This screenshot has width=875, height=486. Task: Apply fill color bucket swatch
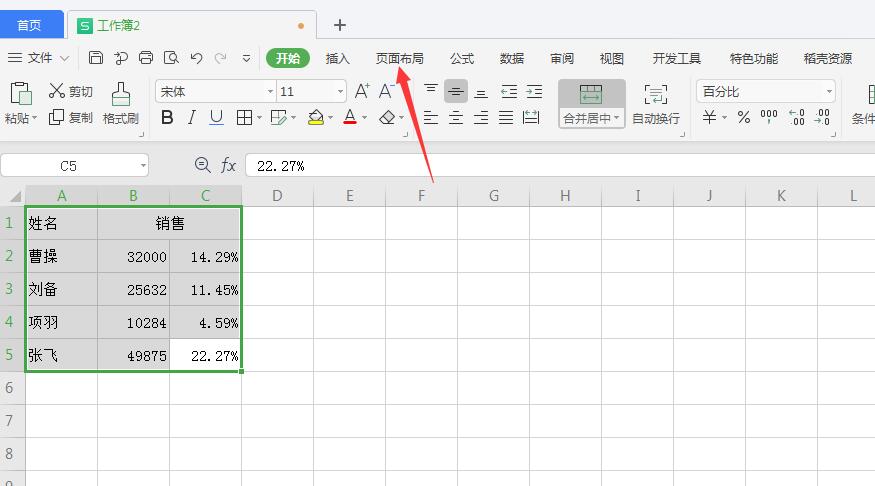point(316,117)
